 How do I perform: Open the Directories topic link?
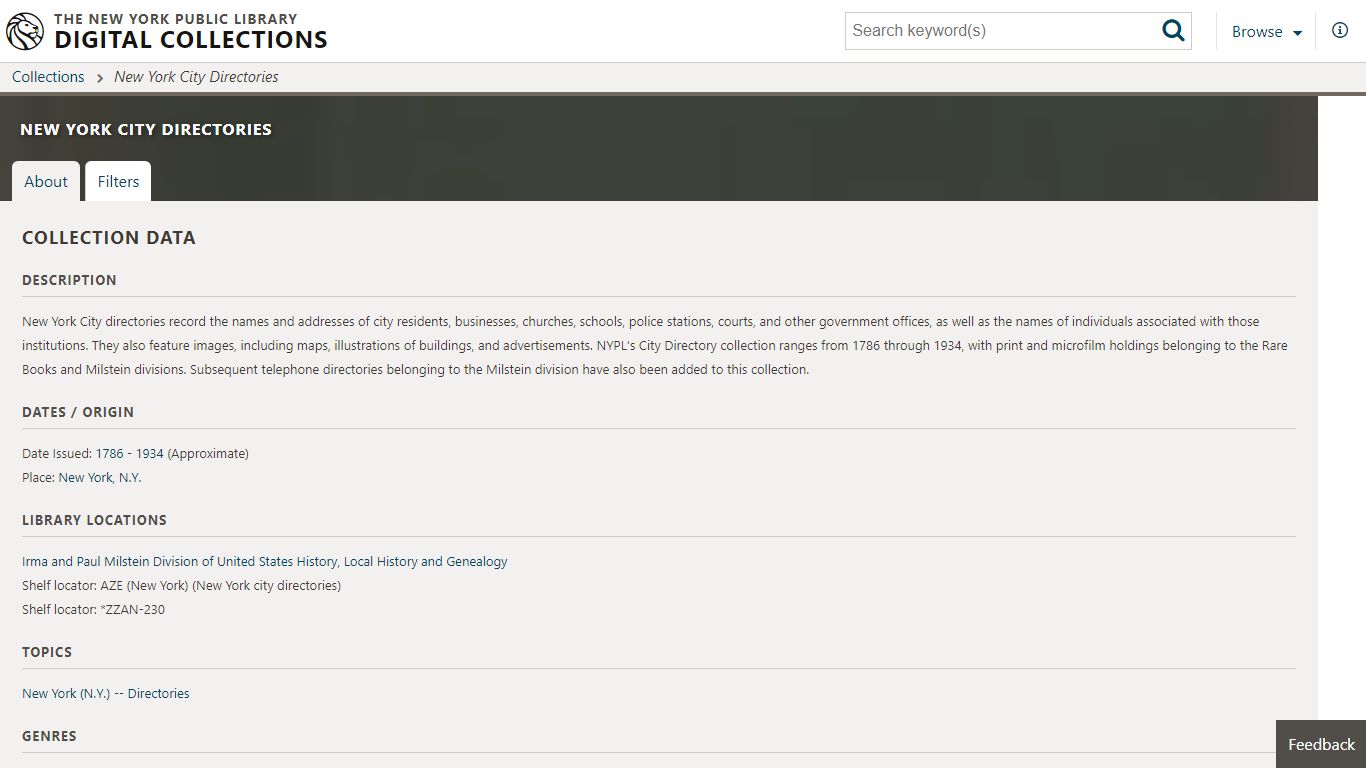[x=158, y=694]
